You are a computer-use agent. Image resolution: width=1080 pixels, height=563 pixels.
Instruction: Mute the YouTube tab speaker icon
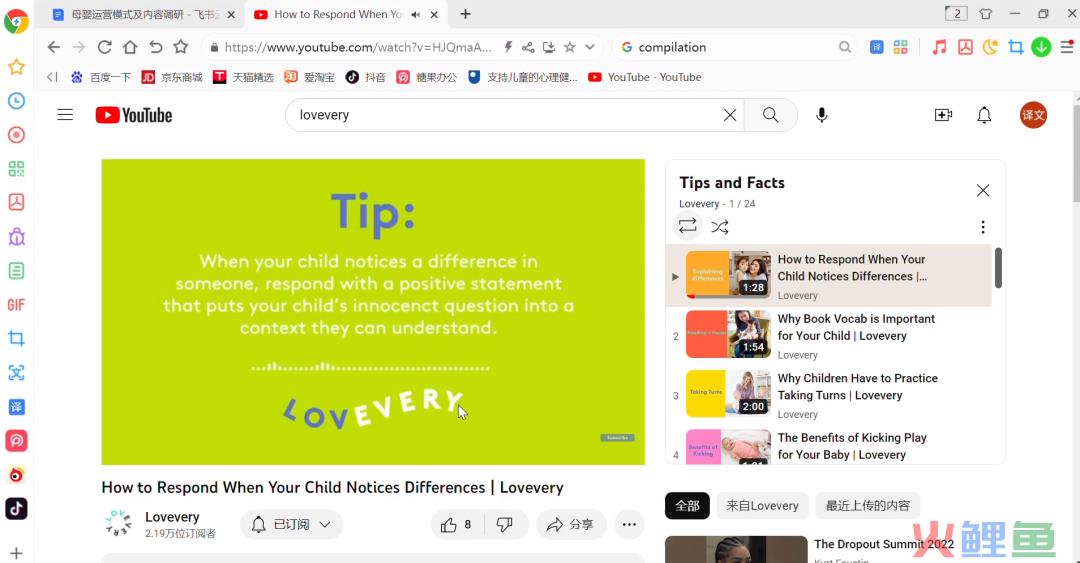pyautogui.click(x=415, y=14)
